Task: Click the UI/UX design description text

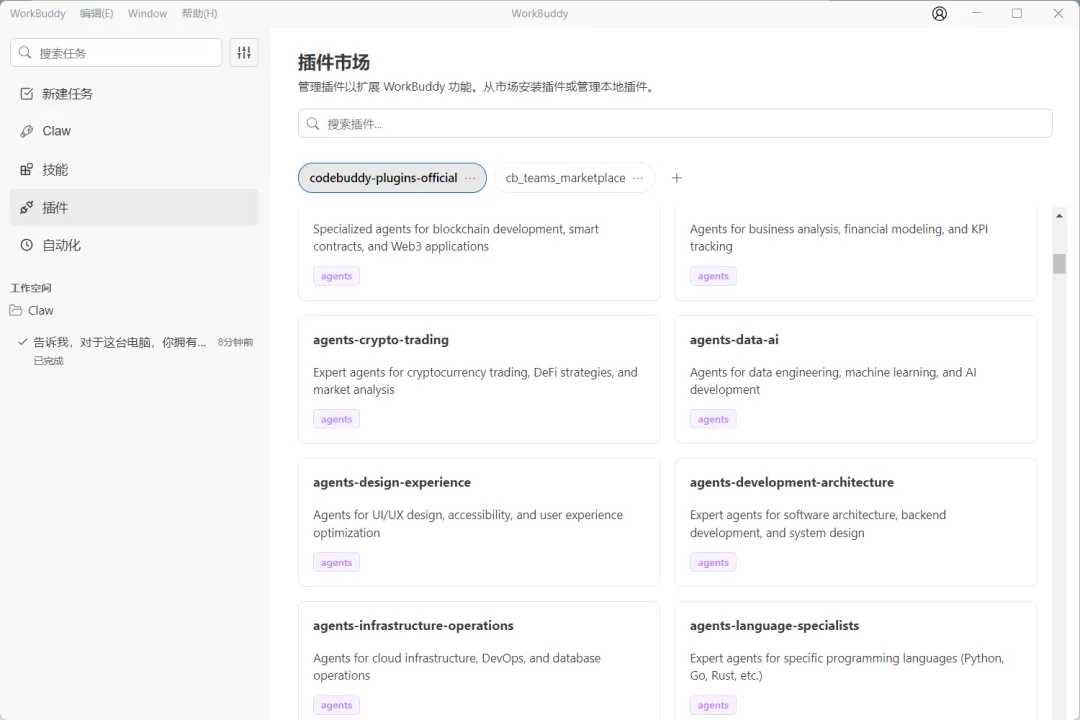Action: 468,524
